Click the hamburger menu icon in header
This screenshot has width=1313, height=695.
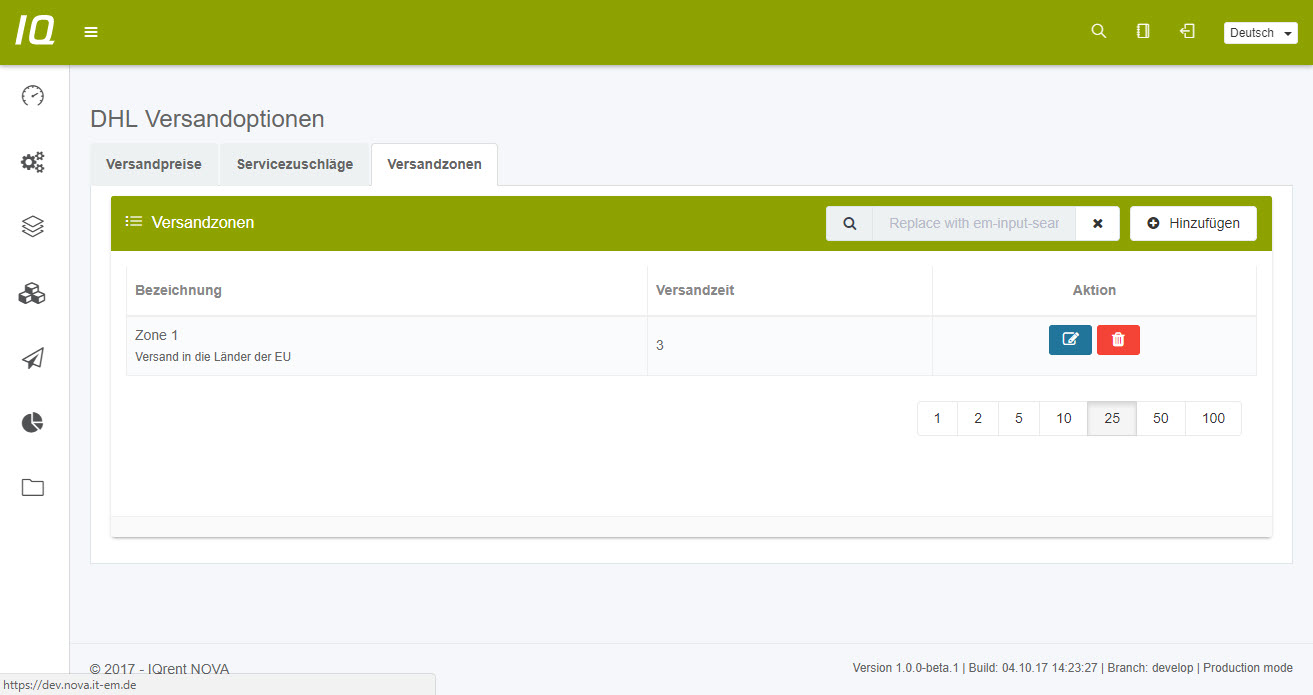click(91, 32)
